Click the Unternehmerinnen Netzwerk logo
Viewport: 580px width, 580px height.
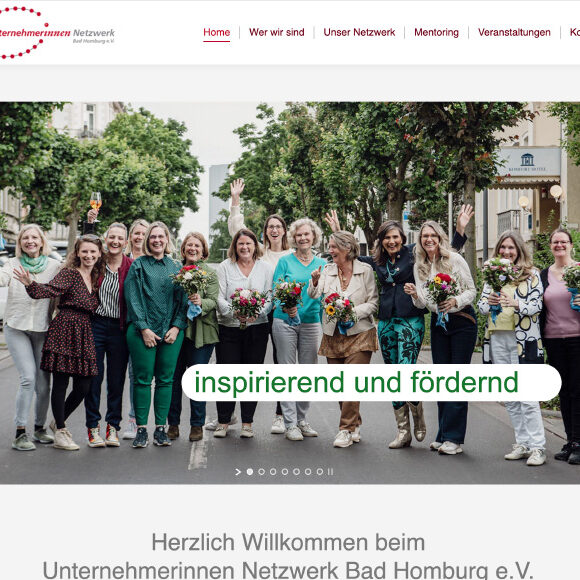tap(57, 33)
